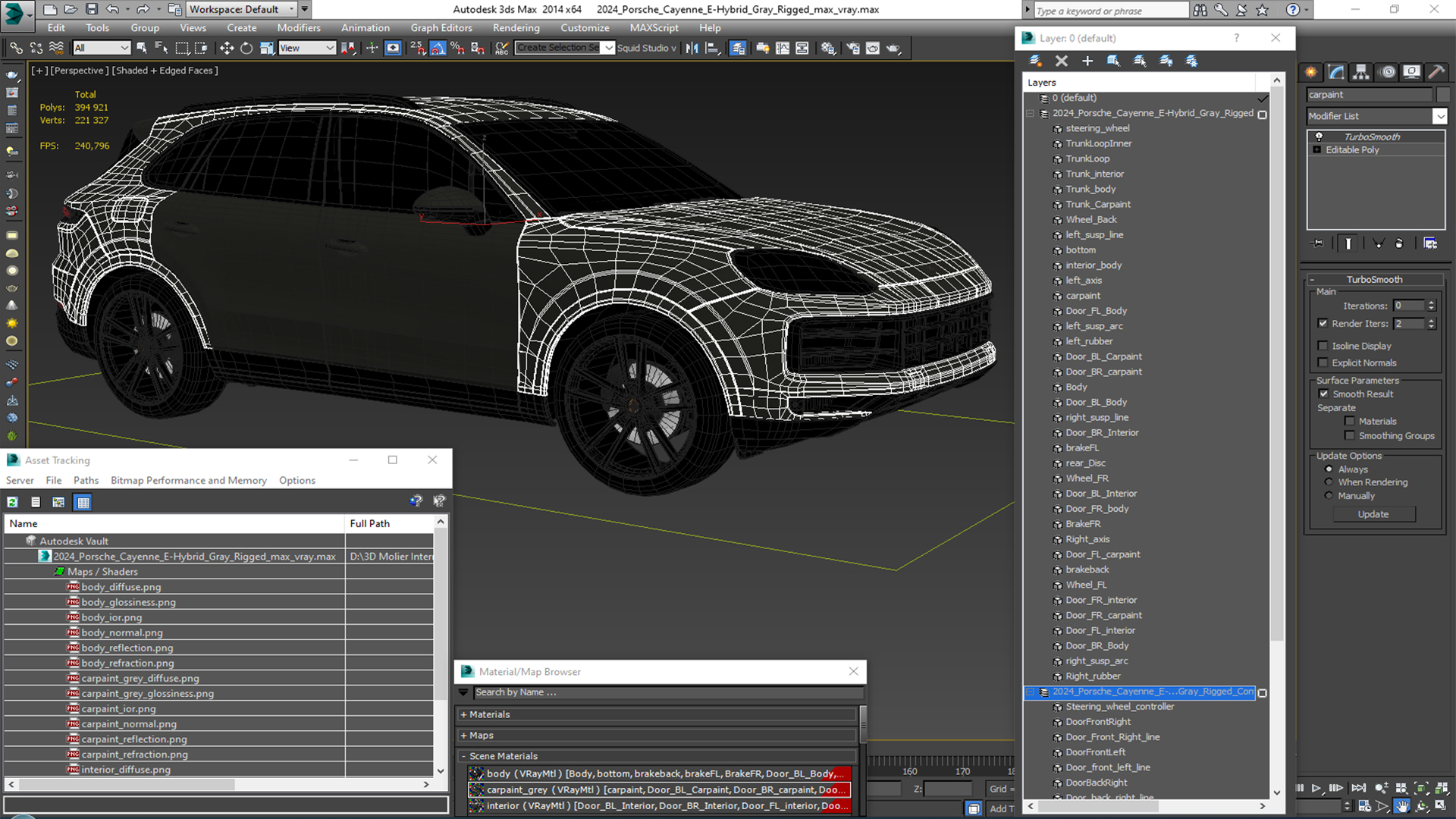
Task: Open the Workspace Default dropdown
Action: tap(241, 9)
